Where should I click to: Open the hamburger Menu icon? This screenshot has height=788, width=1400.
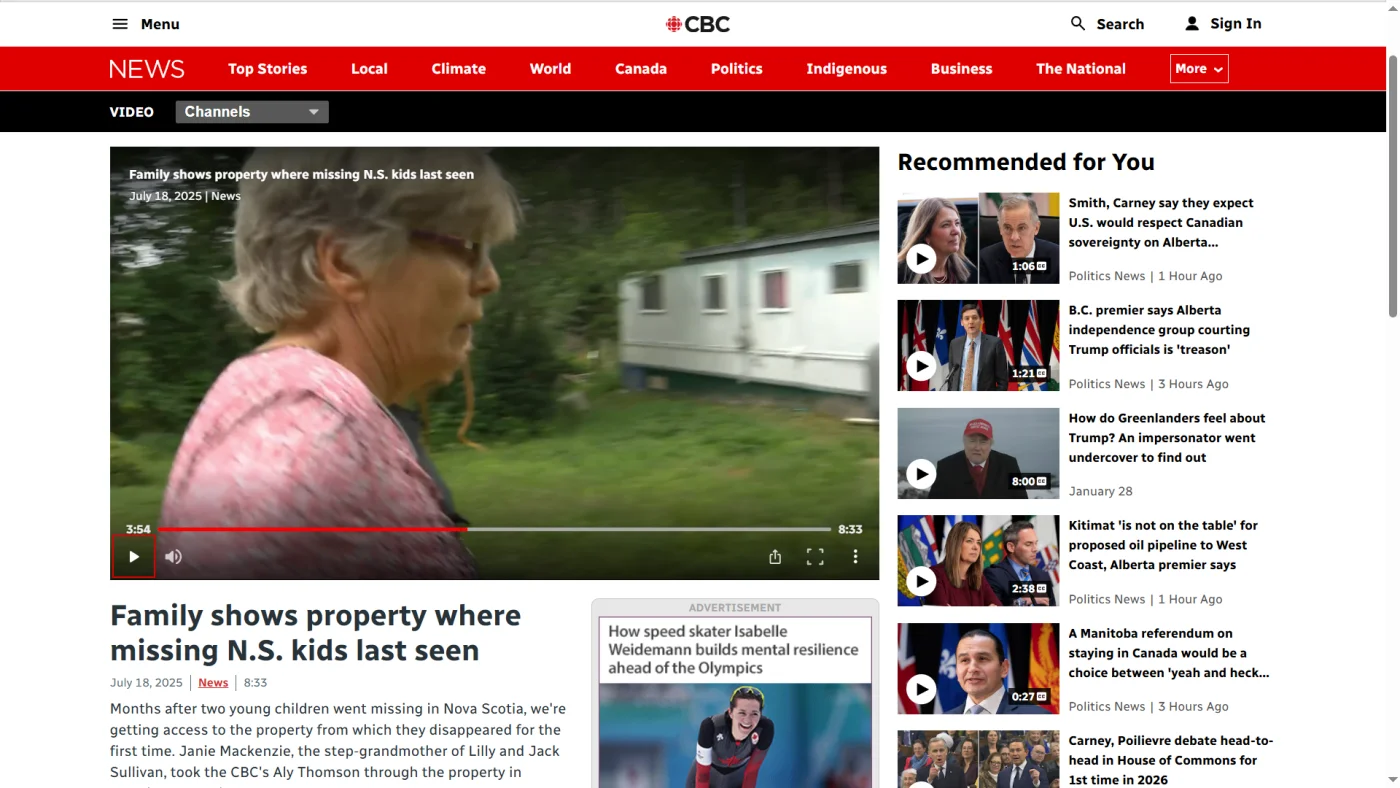coord(120,24)
